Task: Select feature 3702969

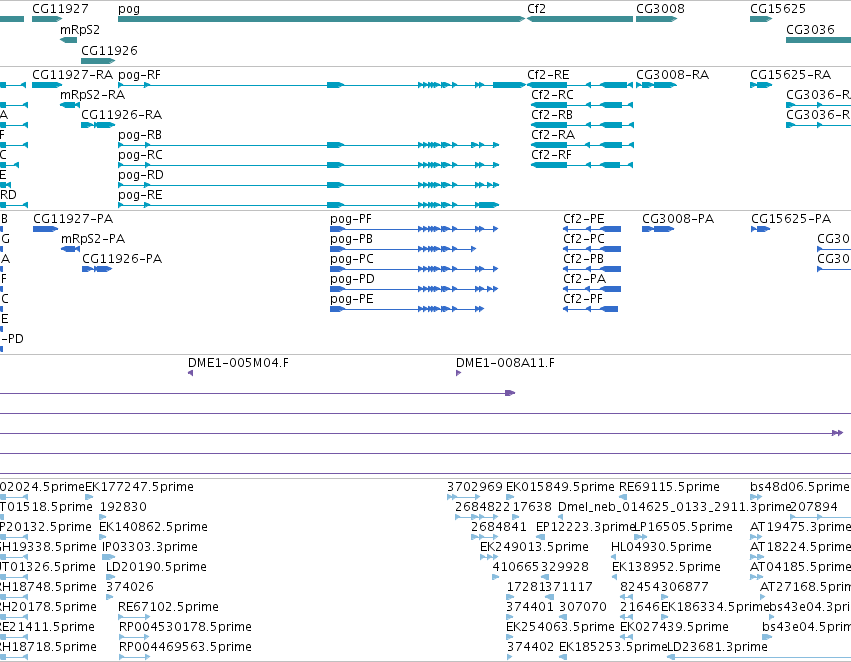Action: [464, 496]
